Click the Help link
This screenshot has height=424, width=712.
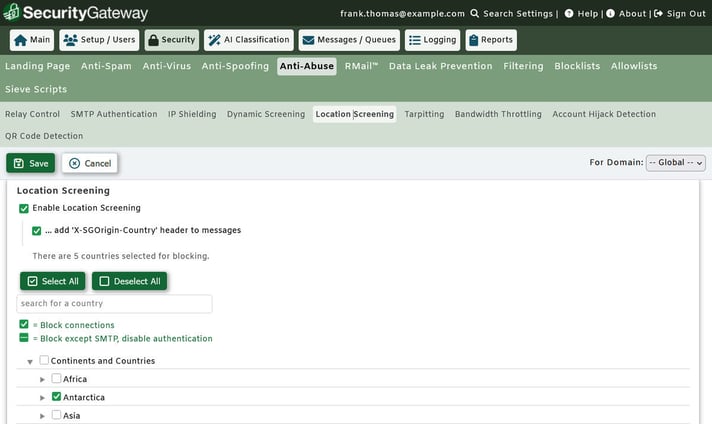click(x=588, y=14)
